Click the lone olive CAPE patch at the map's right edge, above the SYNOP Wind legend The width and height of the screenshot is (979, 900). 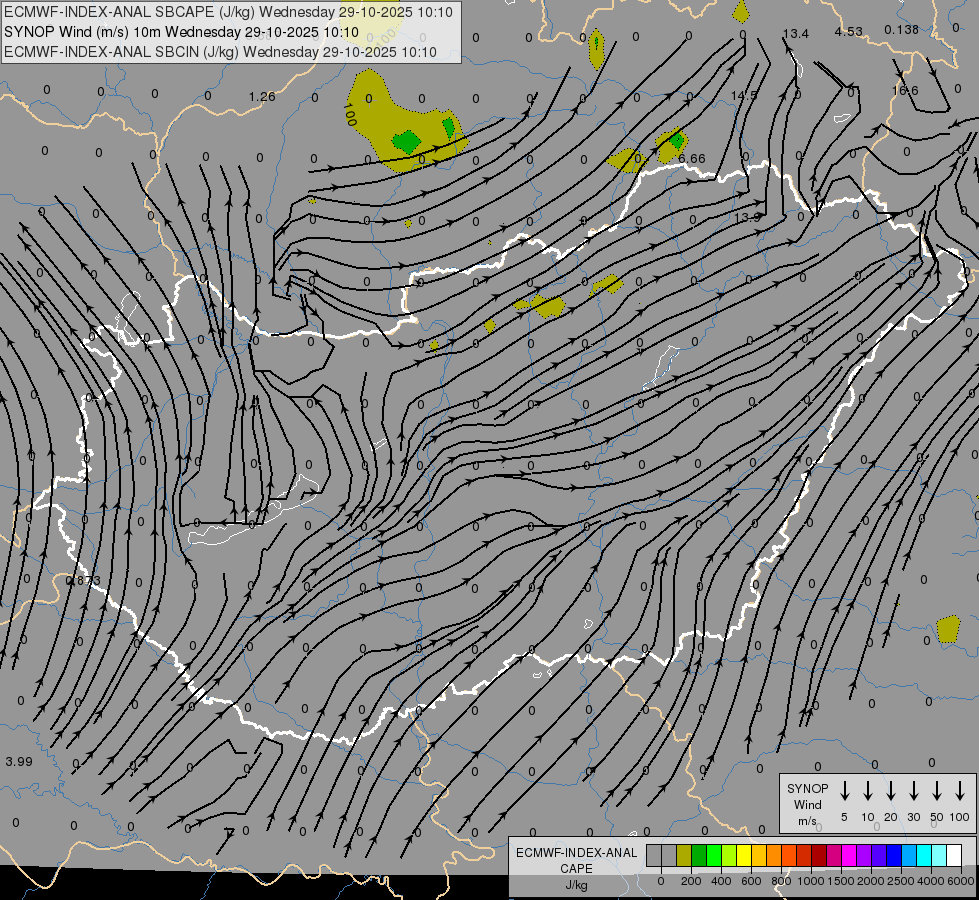coord(948,629)
